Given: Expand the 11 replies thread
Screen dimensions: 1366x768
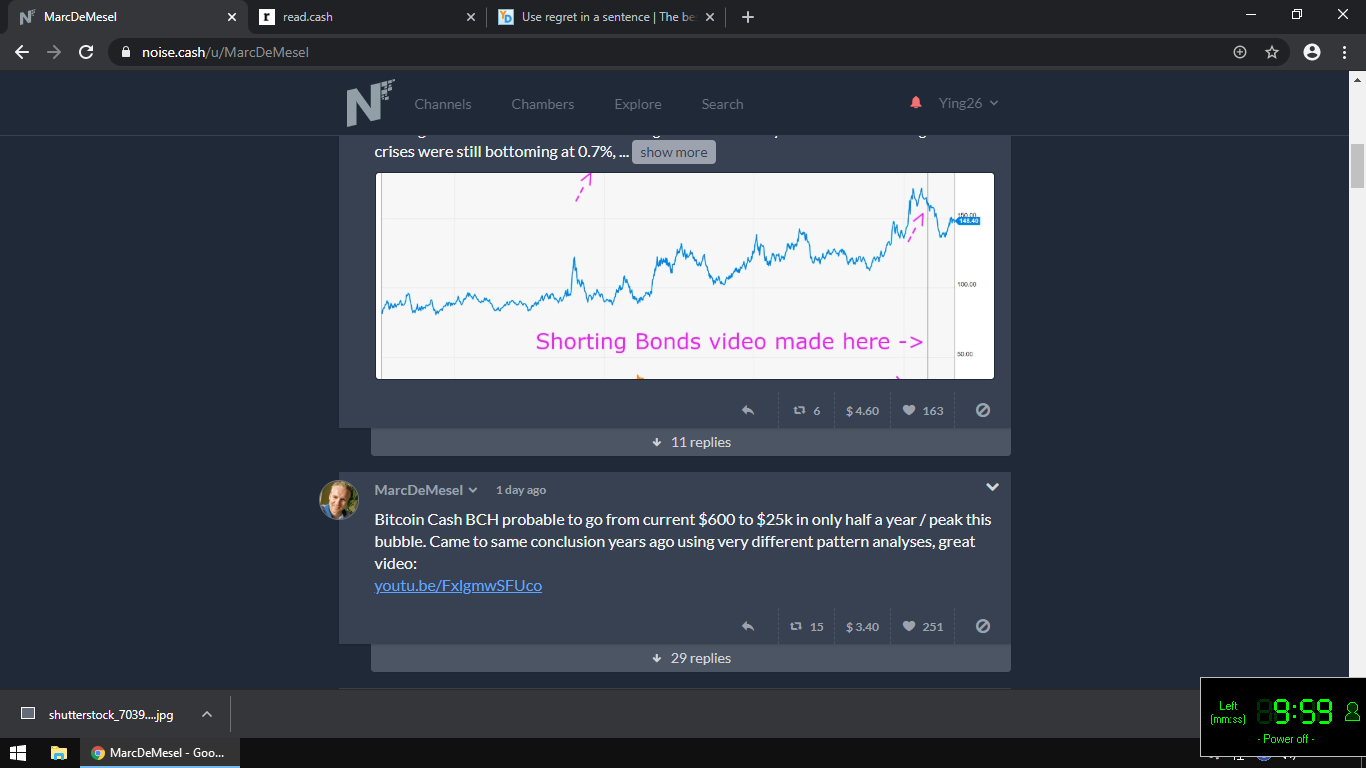Looking at the screenshot, I should pos(691,442).
